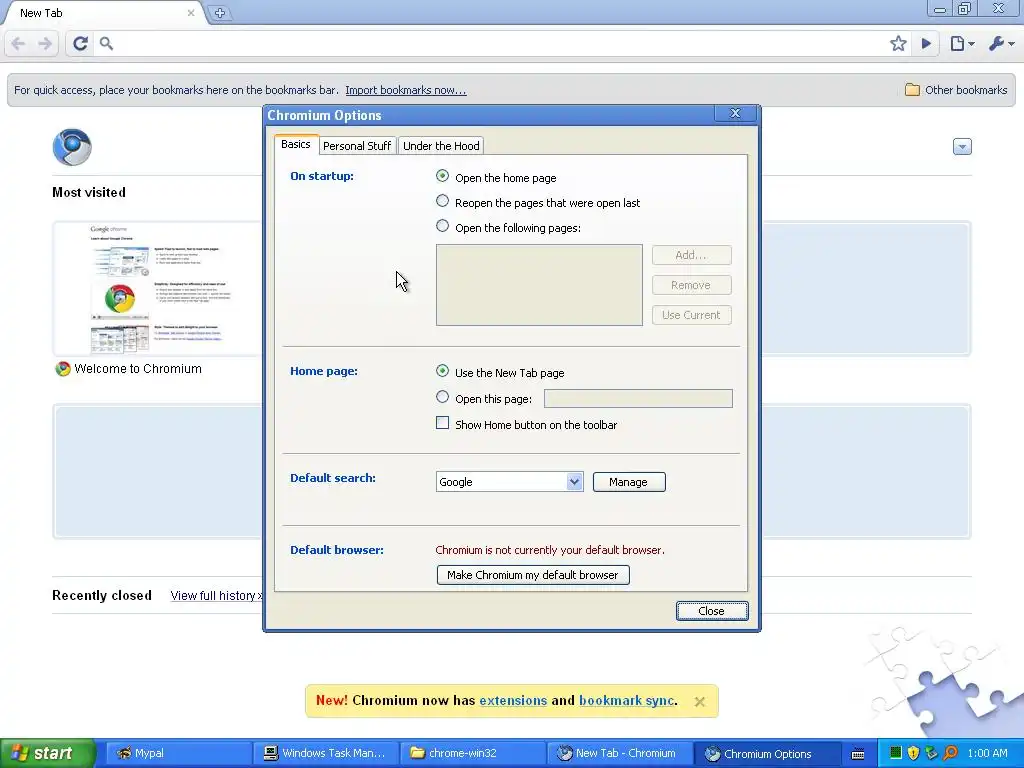Select Use the New Tab page radio
This screenshot has width=1024, height=768.
(x=442, y=370)
